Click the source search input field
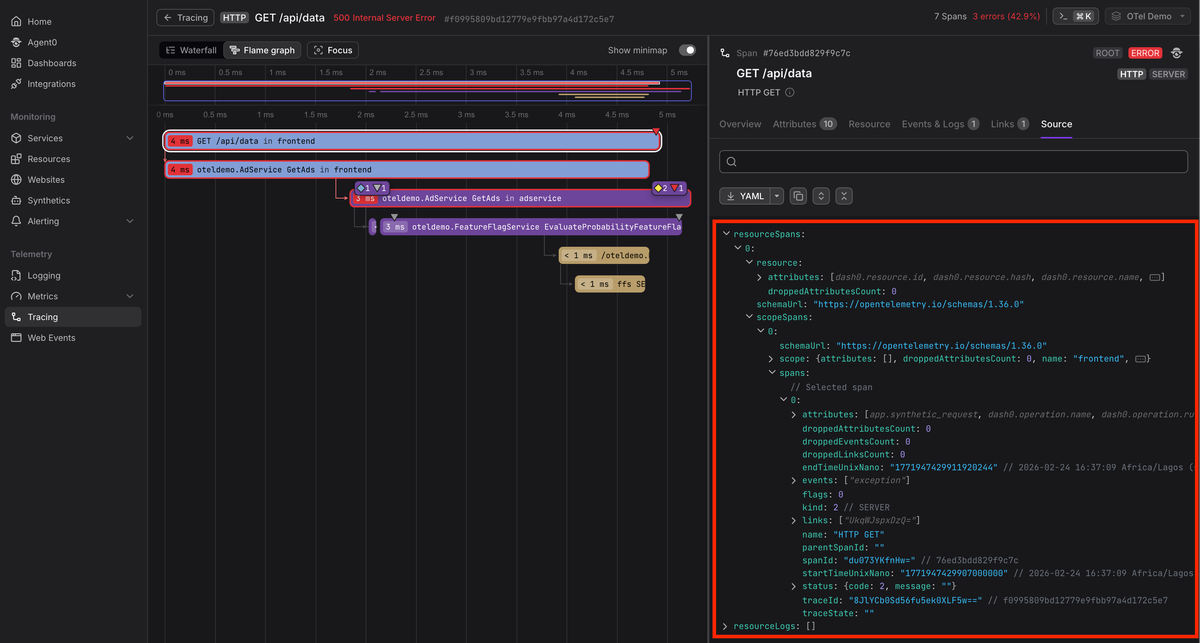Screen dimensions: 1200x643 953,161
